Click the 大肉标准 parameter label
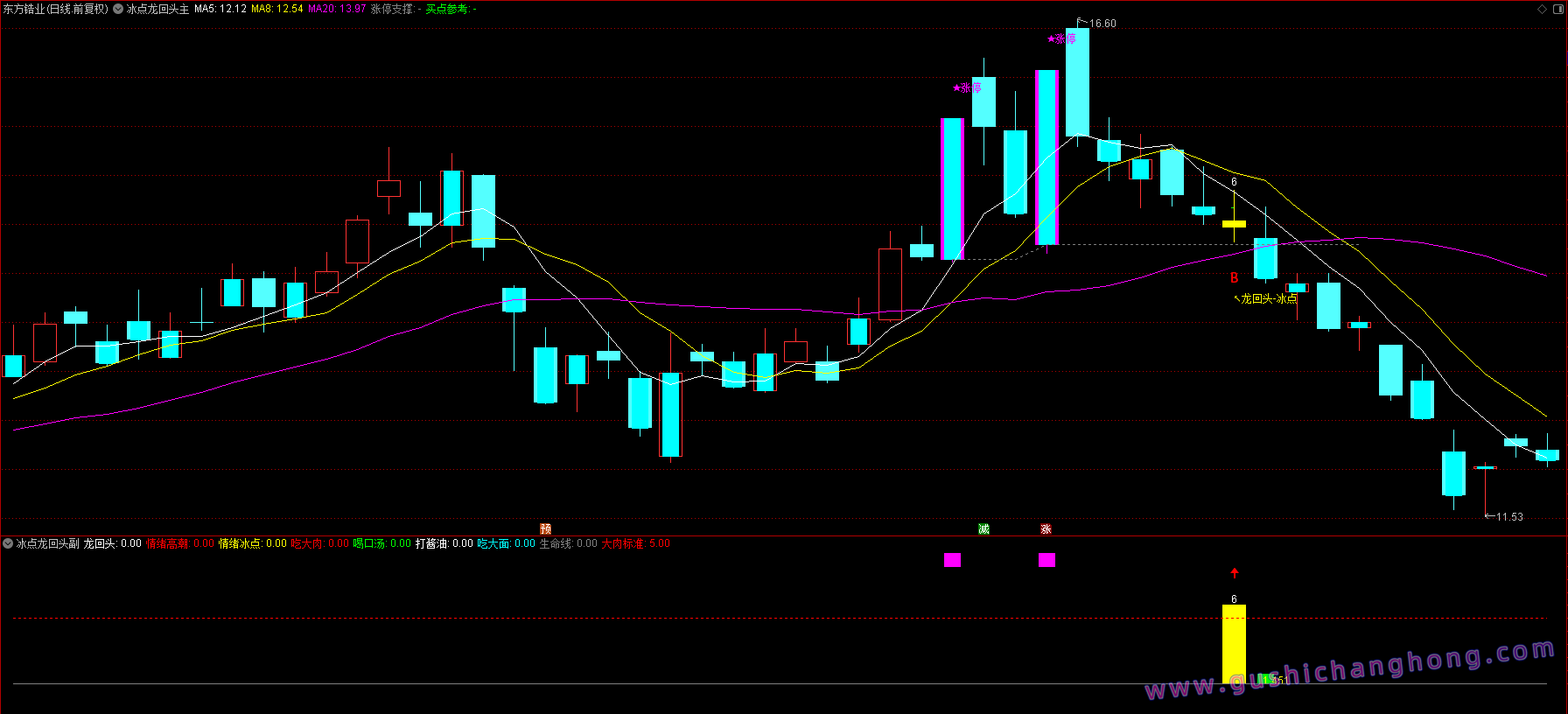This screenshot has width=1568, height=714. pyautogui.click(x=623, y=543)
